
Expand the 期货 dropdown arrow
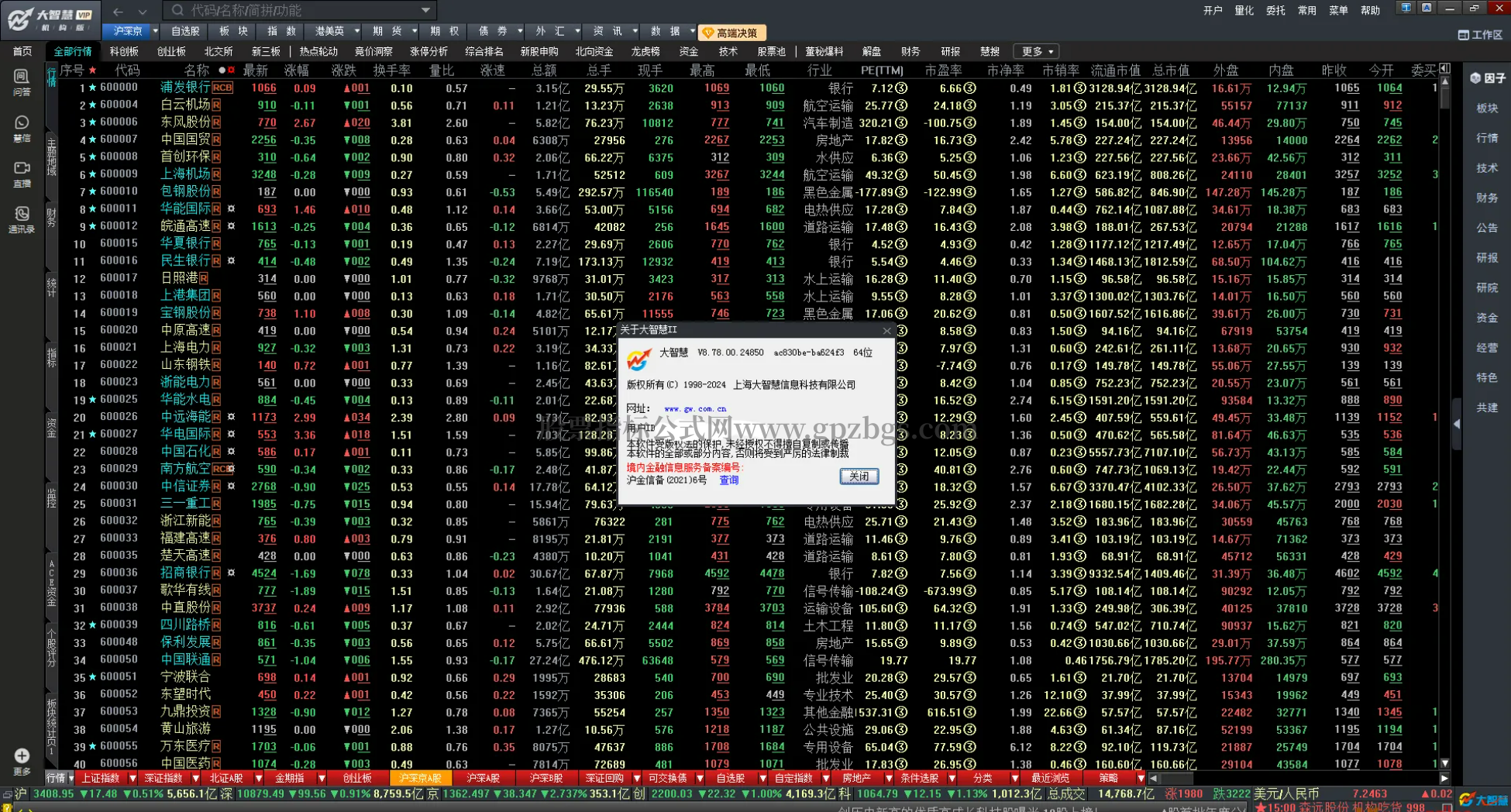[x=415, y=32]
